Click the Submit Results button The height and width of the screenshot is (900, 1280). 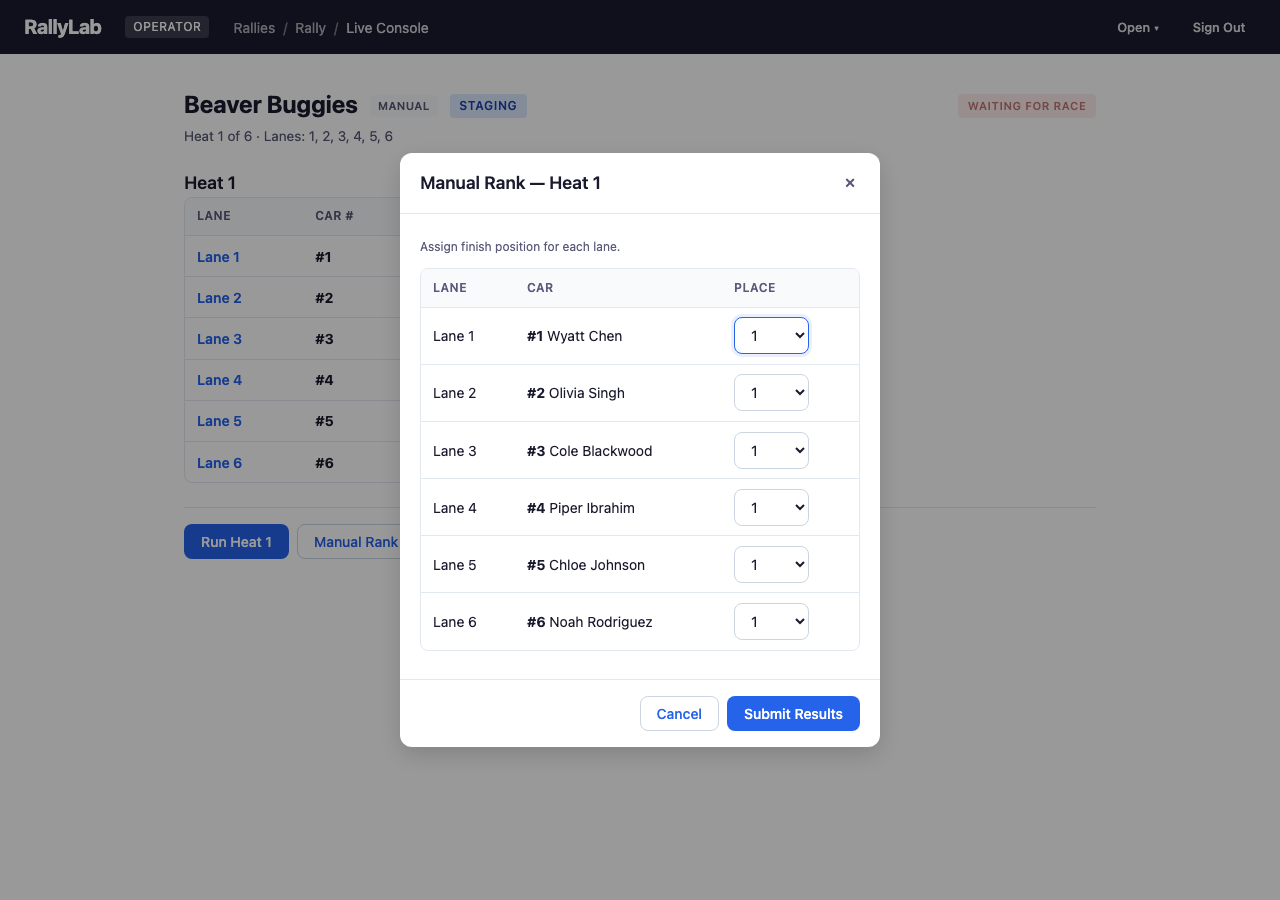[x=793, y=714]
